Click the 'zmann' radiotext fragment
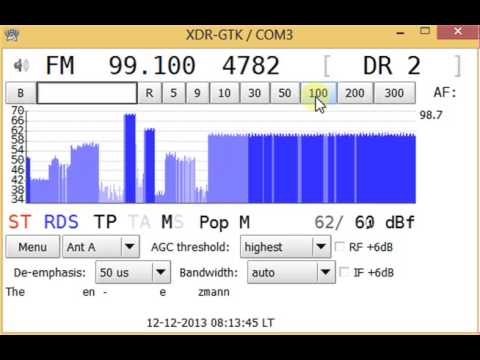Viewport: 480px width, 360px height. coord(214,292)
